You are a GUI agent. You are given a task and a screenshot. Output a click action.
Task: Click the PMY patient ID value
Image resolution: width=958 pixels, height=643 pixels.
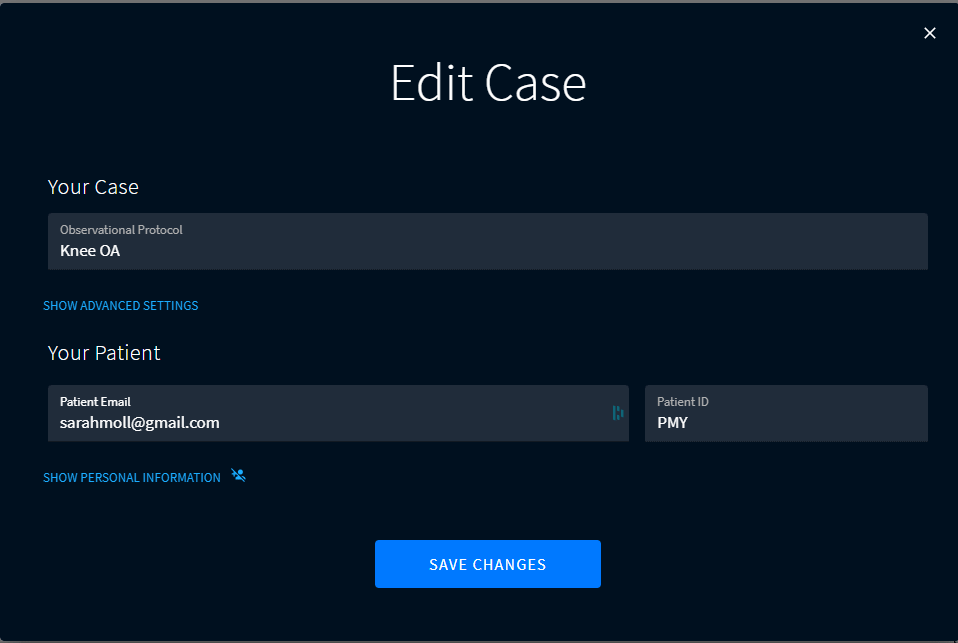click(x=672, y=423)
